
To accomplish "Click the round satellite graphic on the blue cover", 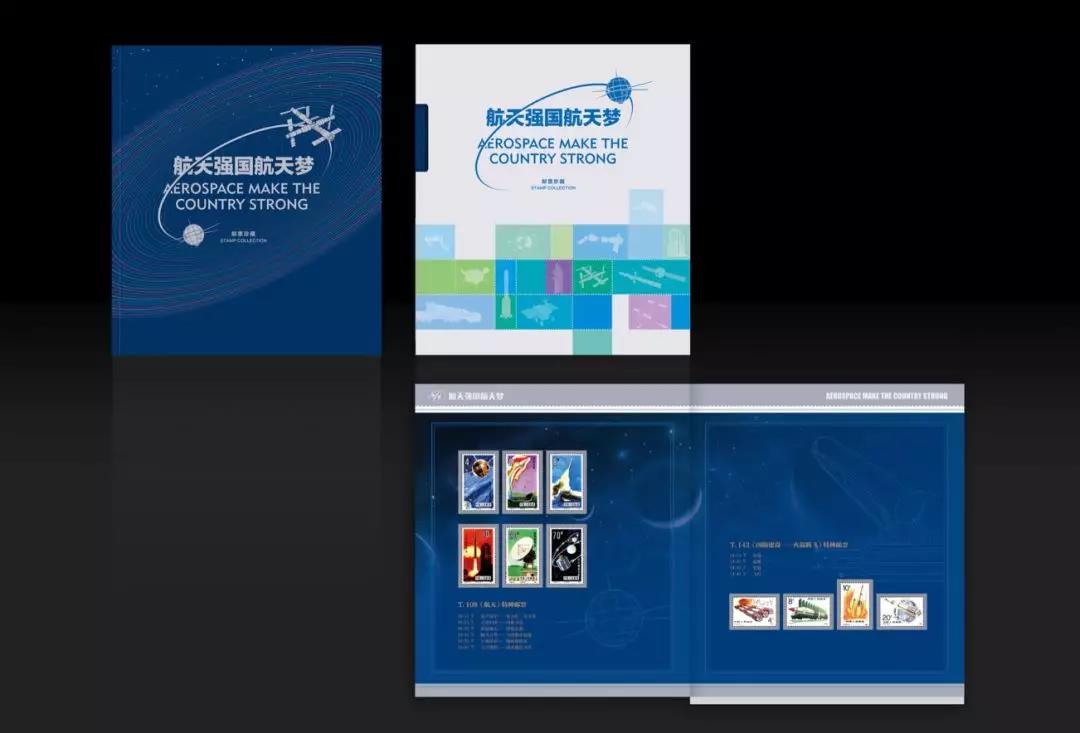I will (x=192, y=235).
